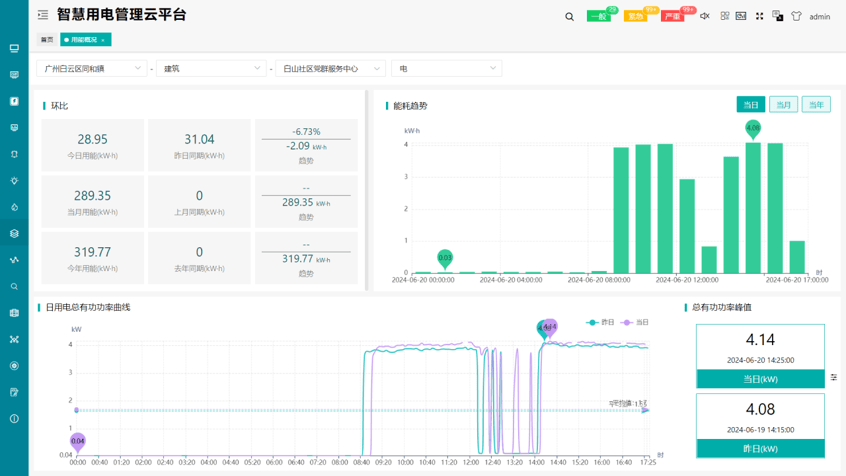The image size is (846, 476).
Task: Select the stacked layers sidebar icon
Action: click(x=14, y=234)
